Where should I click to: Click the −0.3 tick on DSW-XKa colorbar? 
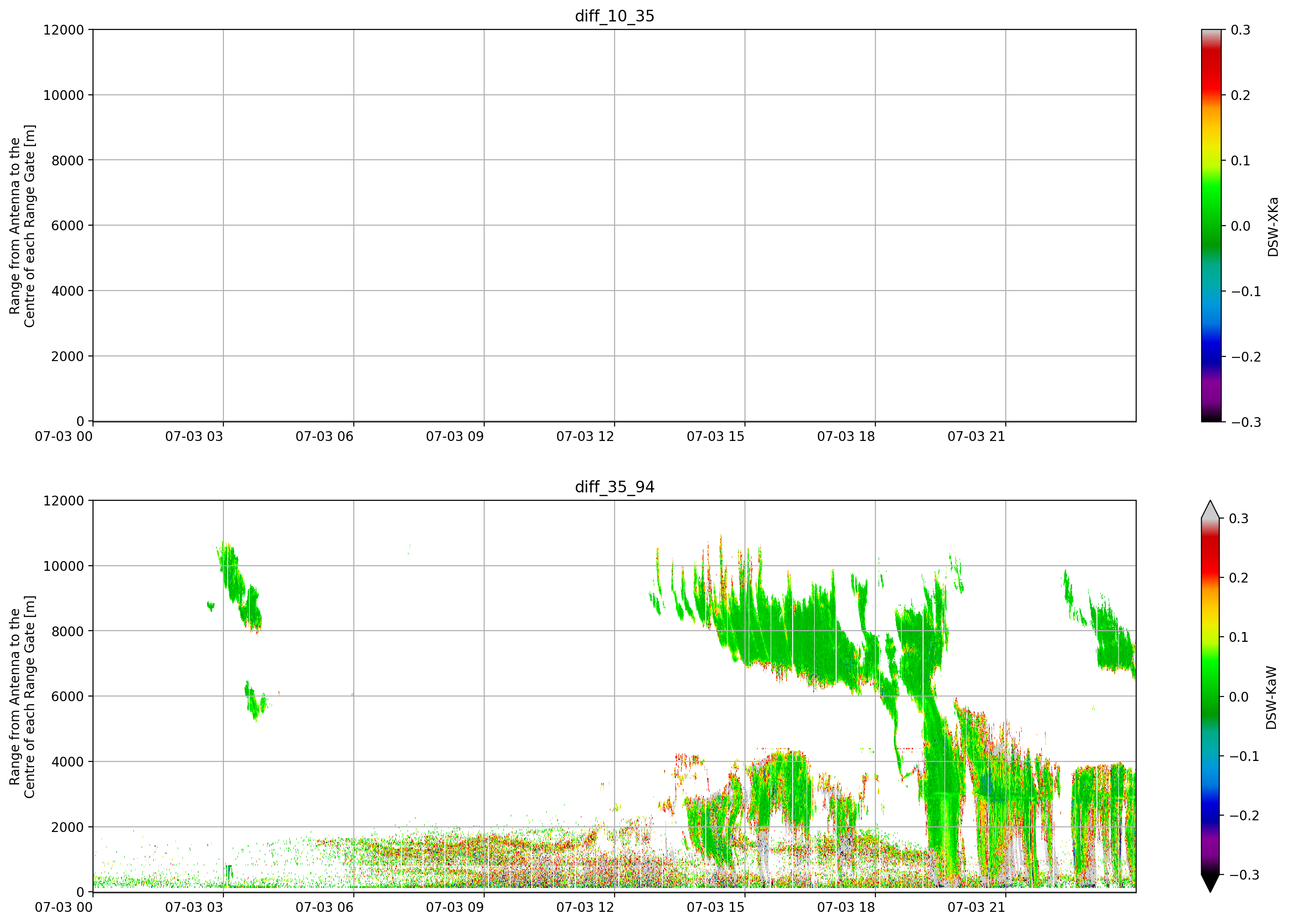point(1246,422)
